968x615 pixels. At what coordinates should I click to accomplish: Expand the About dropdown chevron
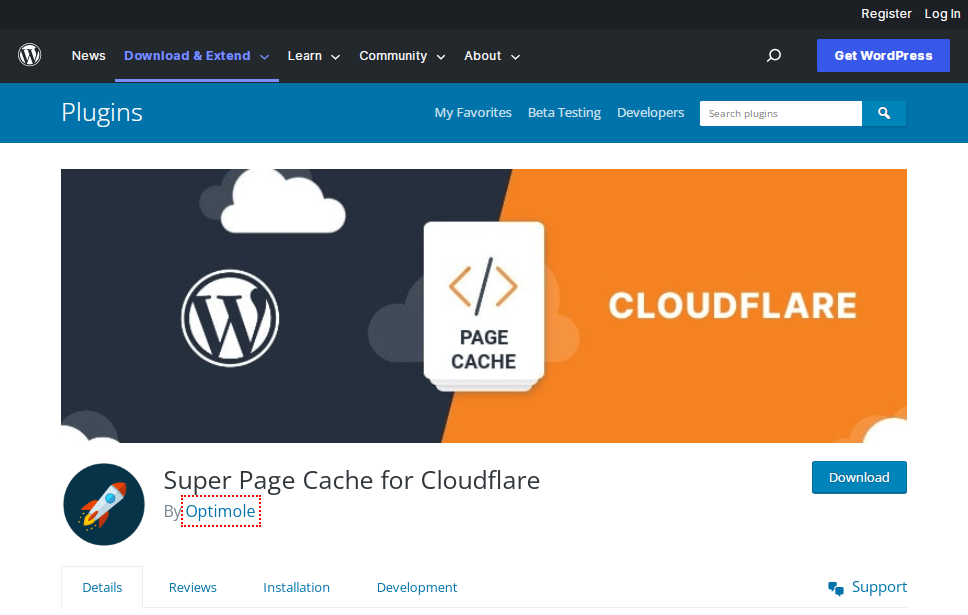tap(515, 57)
